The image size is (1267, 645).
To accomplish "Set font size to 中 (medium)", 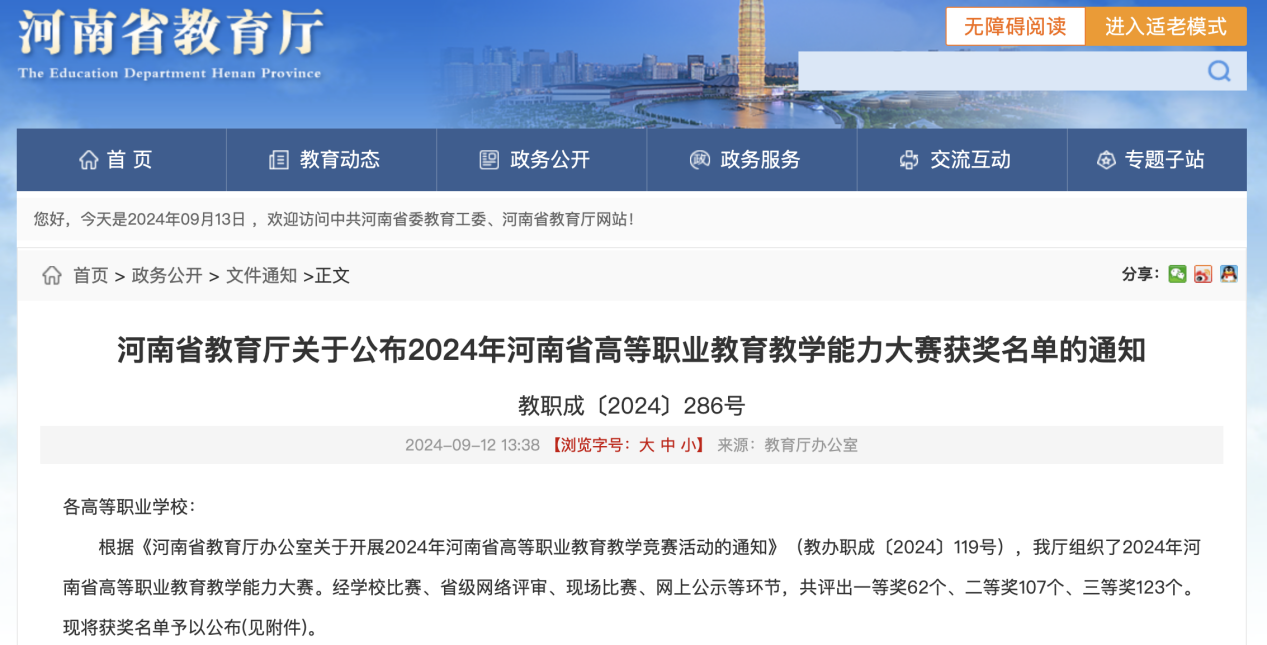I will click(x=668, y=445).
